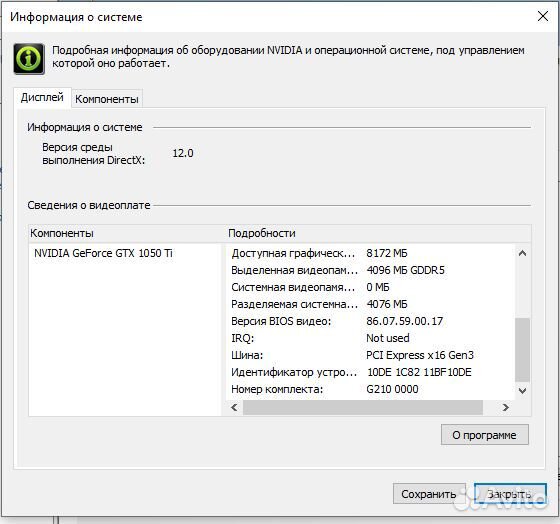The width and height of the screenshot is (560, 524).
Task: Select the Разделяемая системна... row
Action: coord(371,304)
